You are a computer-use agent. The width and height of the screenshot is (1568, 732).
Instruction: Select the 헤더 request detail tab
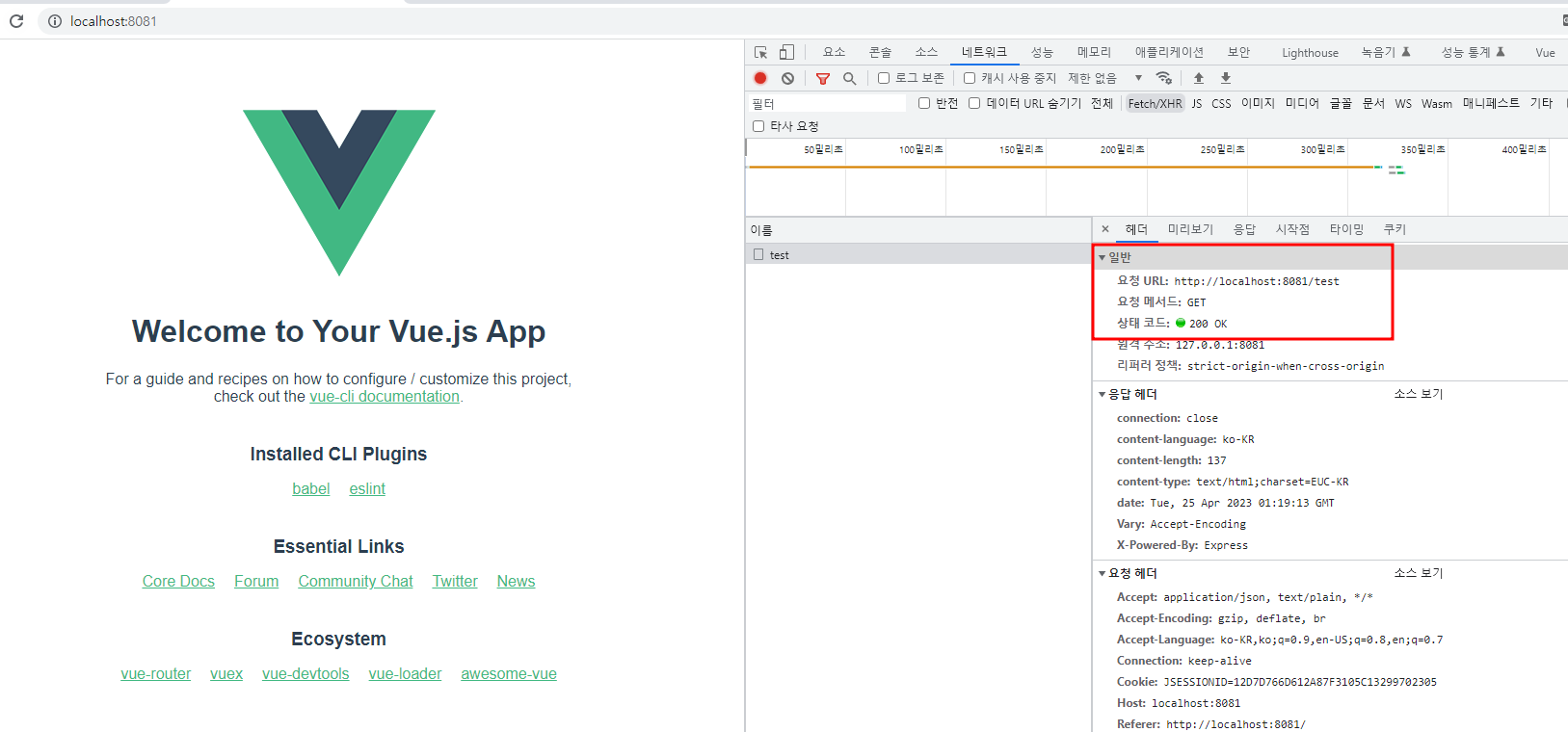(1136, 229)
